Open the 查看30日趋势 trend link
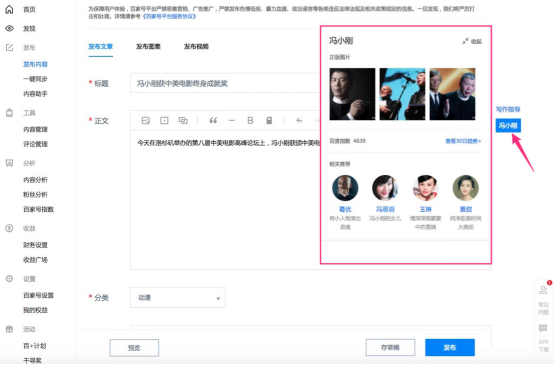 pyautogui.click(x=463, y=141)
